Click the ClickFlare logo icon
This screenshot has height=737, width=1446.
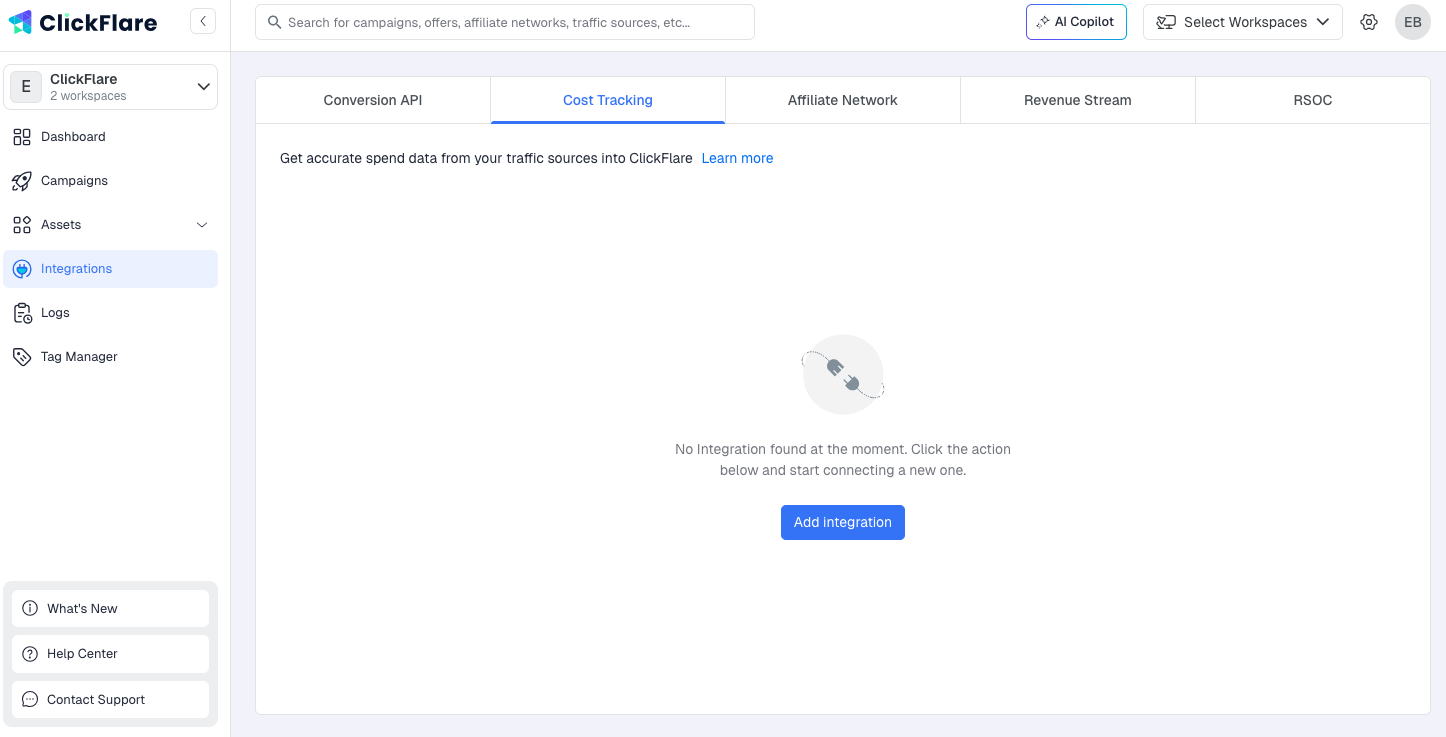[20, 22]
